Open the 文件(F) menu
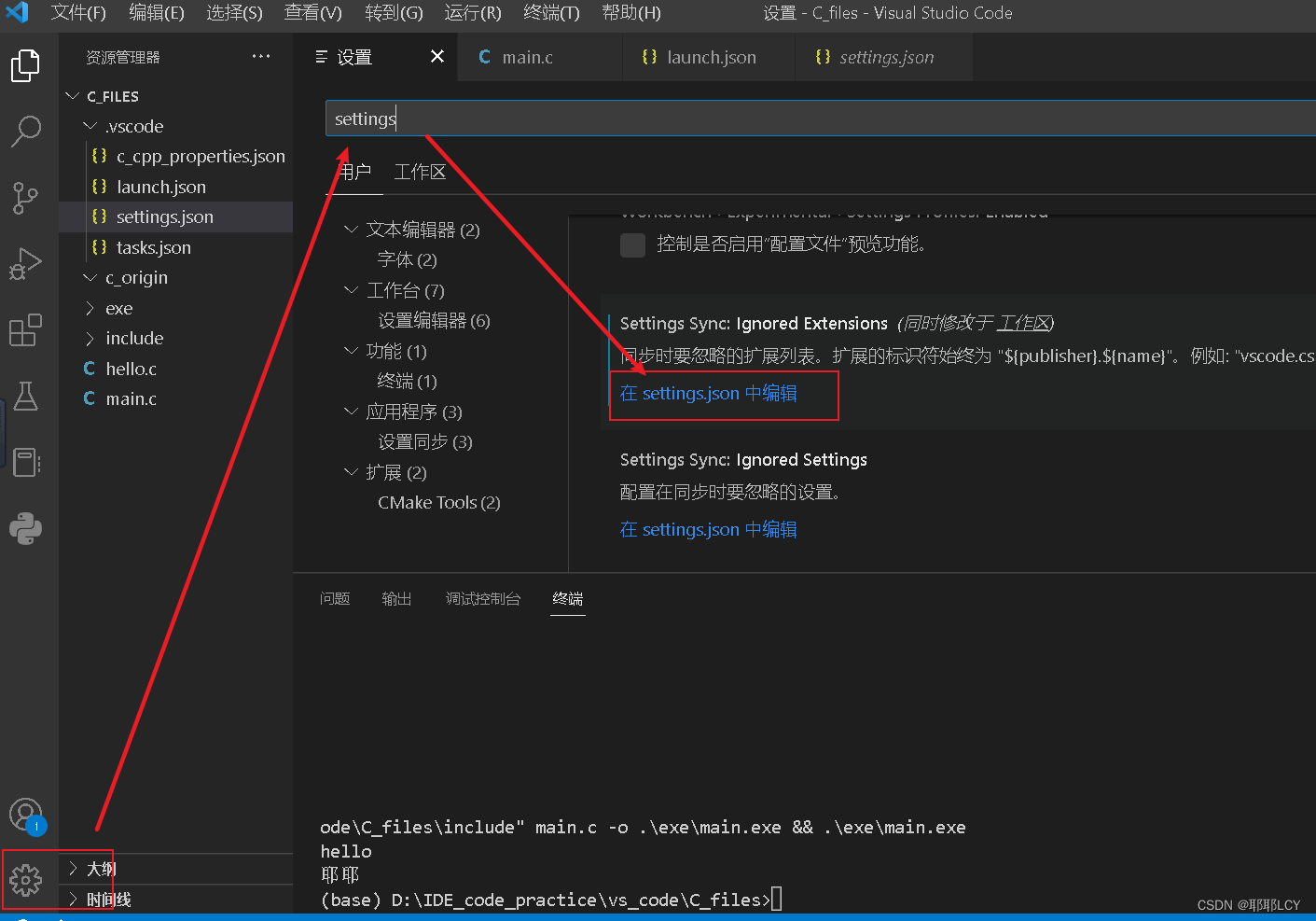1316x921 pixels. pos(78,13)
